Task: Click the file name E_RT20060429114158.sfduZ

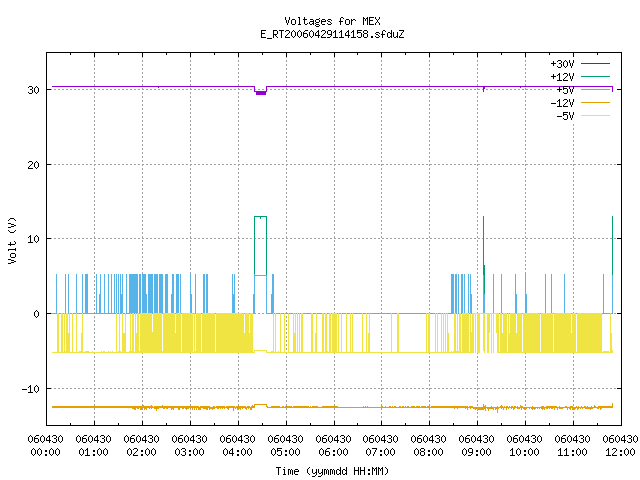Action: click(x=332, y=34)
